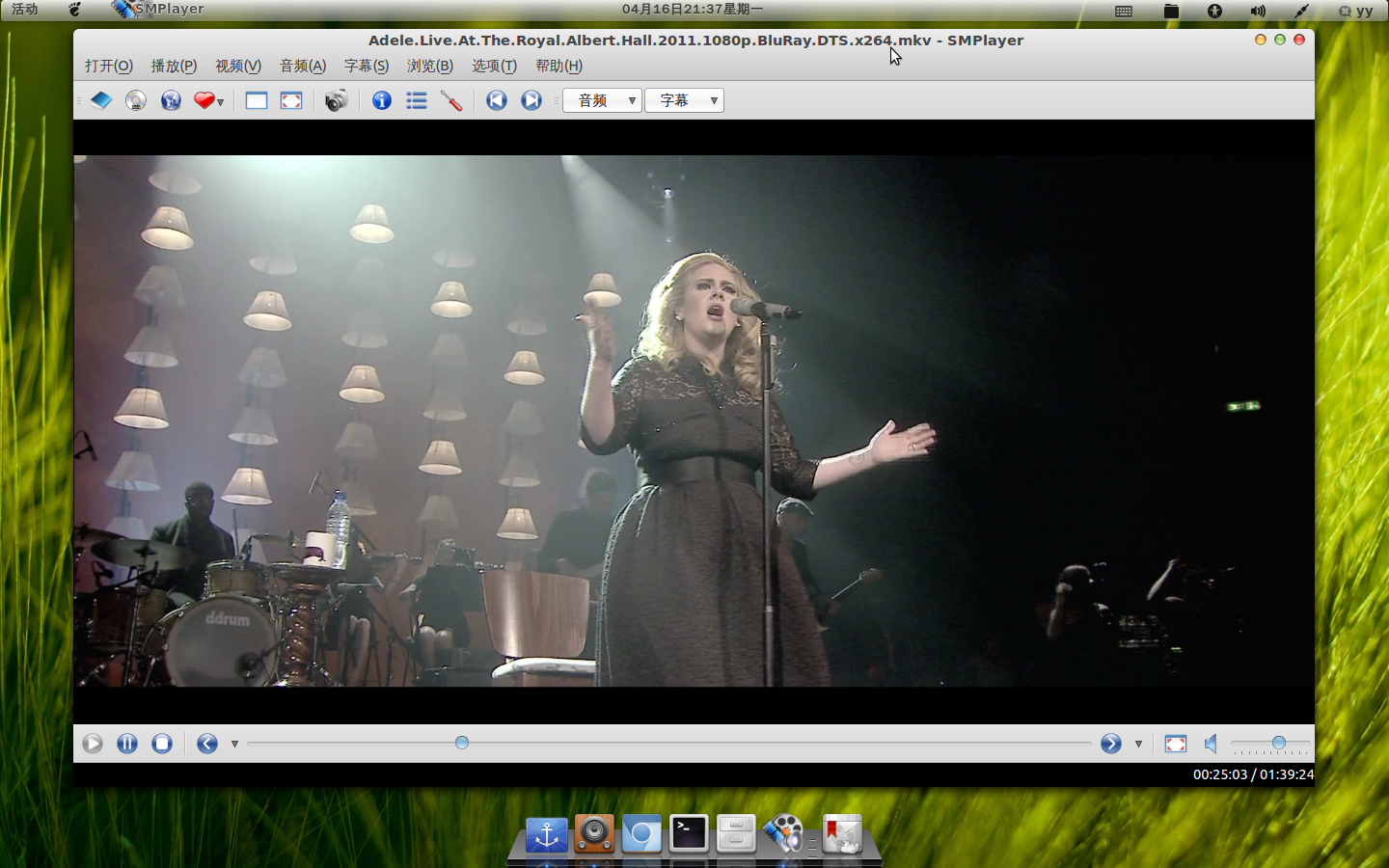Open the 音频(A) menu

tap(303, 66)
